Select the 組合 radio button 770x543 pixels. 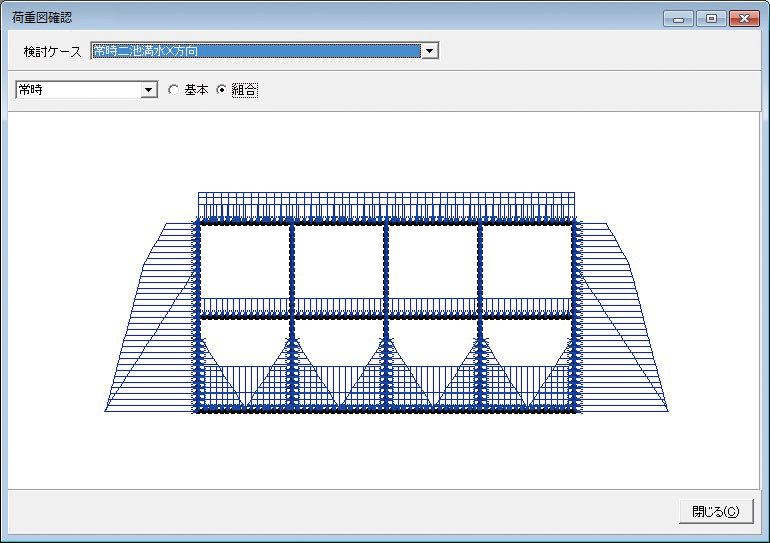221,90
